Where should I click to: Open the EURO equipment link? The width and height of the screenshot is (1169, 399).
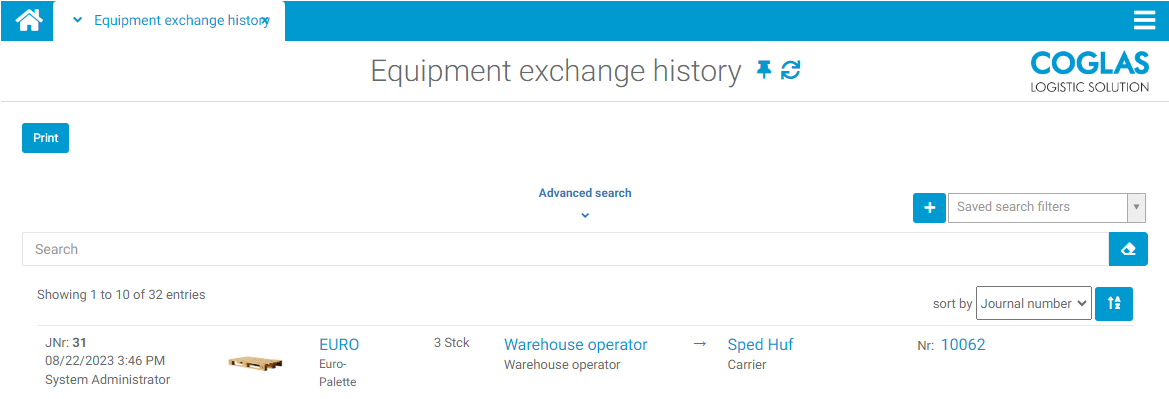[339, 345]
